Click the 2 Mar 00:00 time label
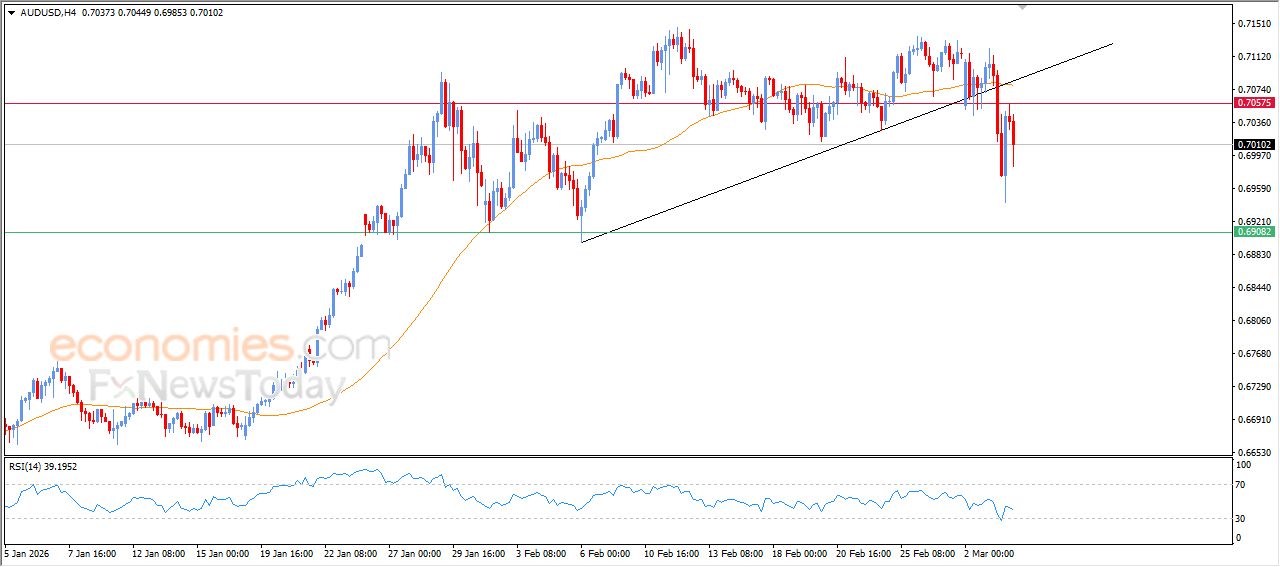This screenshot has height=567, width=1280. click(x=989, y=552)
